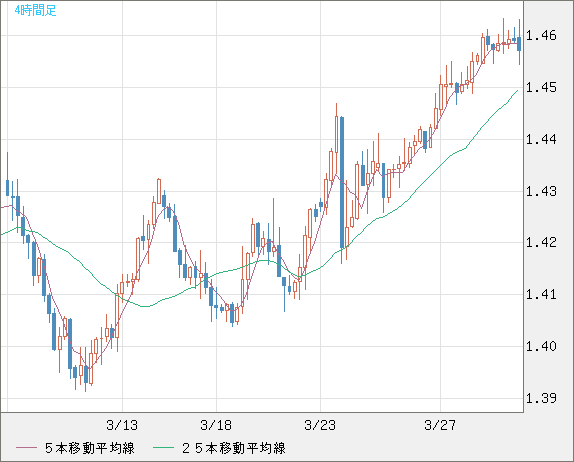
Task: Click the 3/27 date axis label
Action: pos(440,425)
